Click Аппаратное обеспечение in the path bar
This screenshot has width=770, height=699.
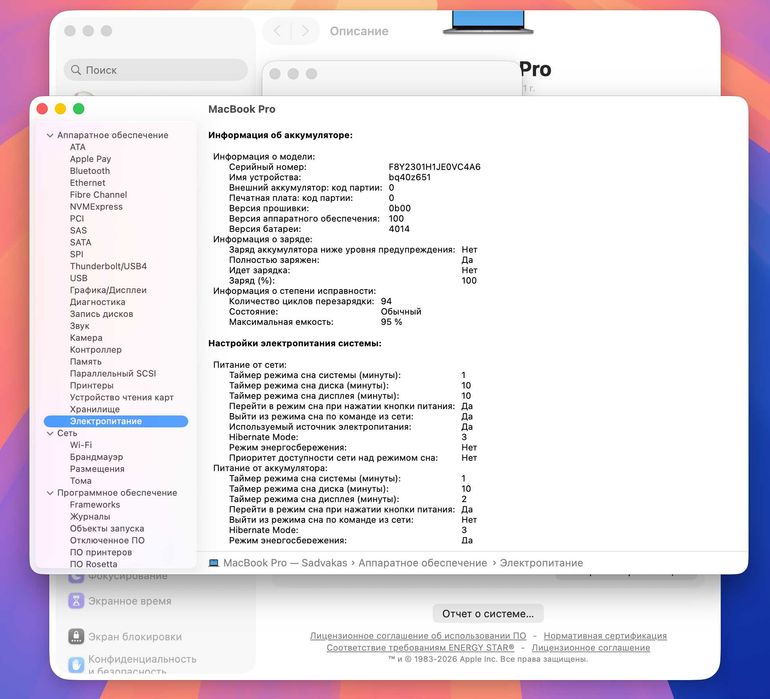(422, 563)
